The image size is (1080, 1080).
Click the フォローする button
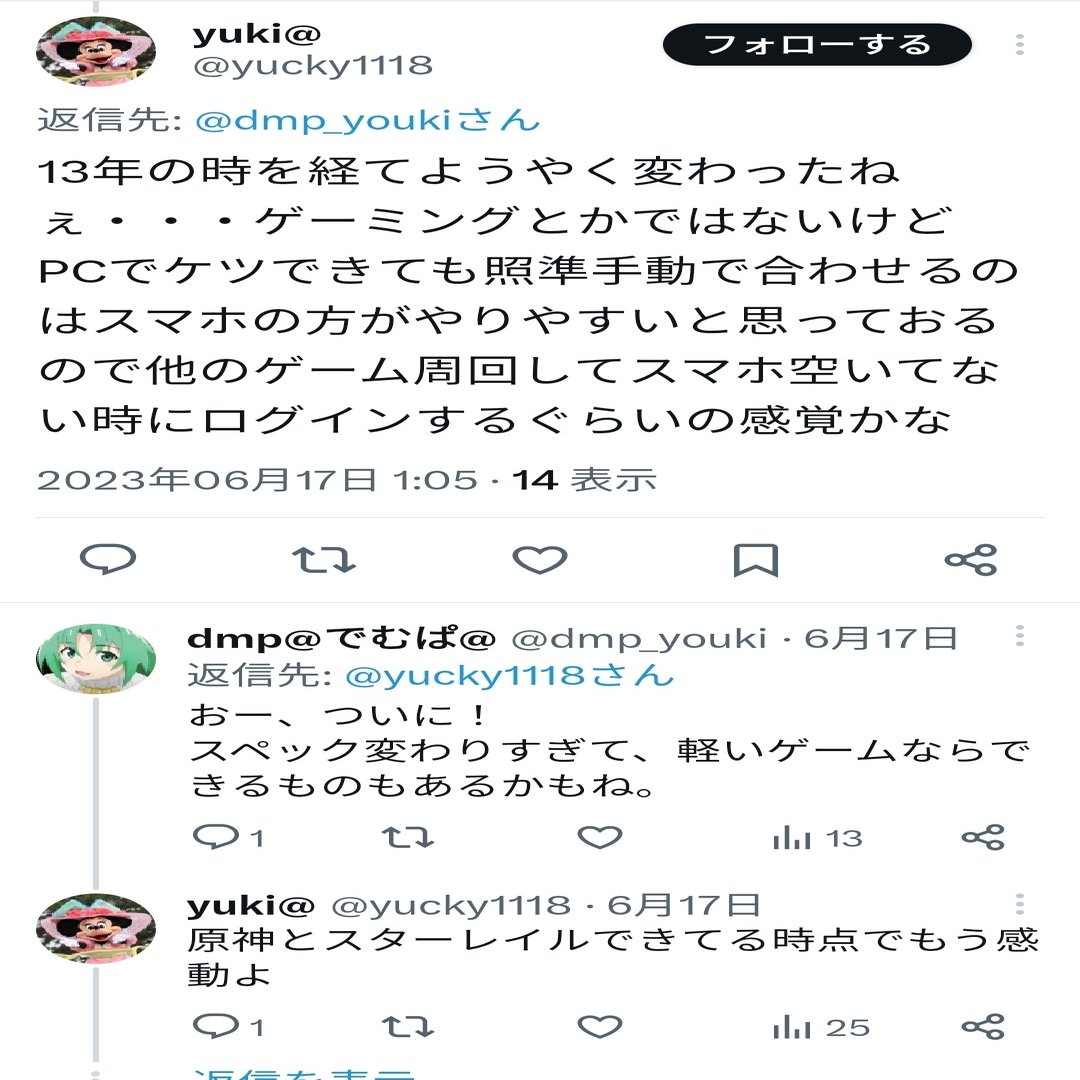817,45
